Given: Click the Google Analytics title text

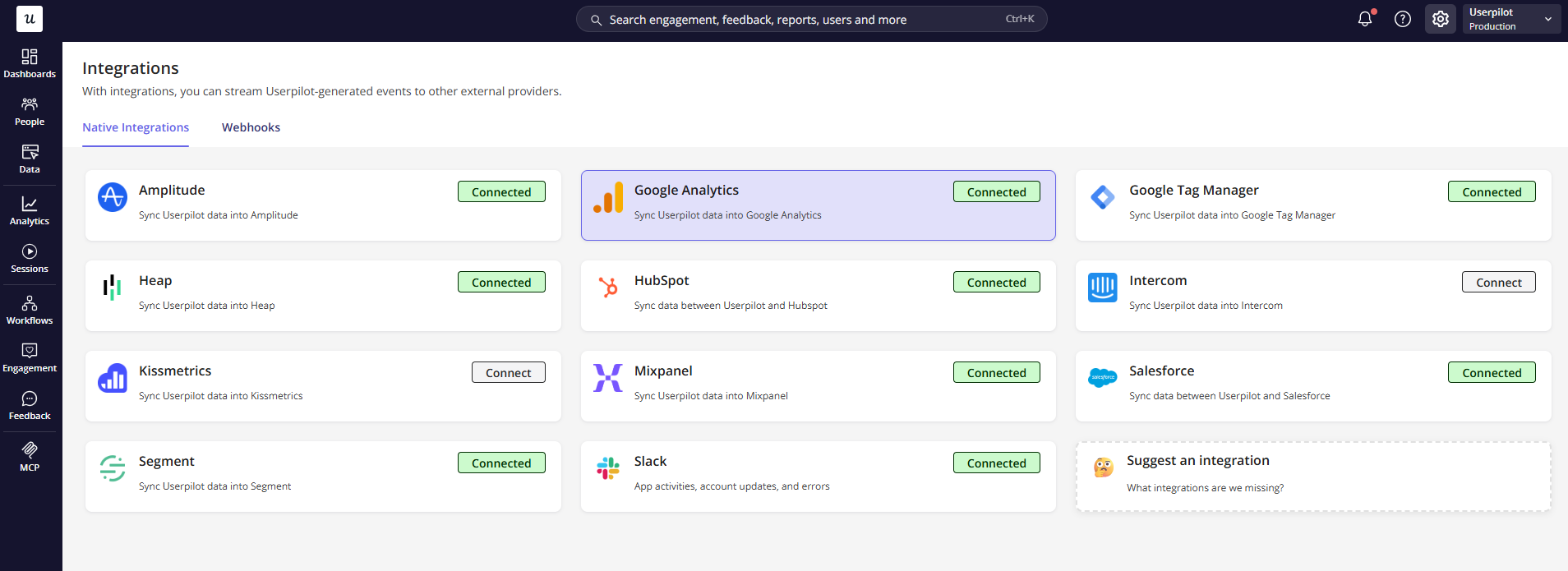Looking at the screenshot, I should (686, 190).
